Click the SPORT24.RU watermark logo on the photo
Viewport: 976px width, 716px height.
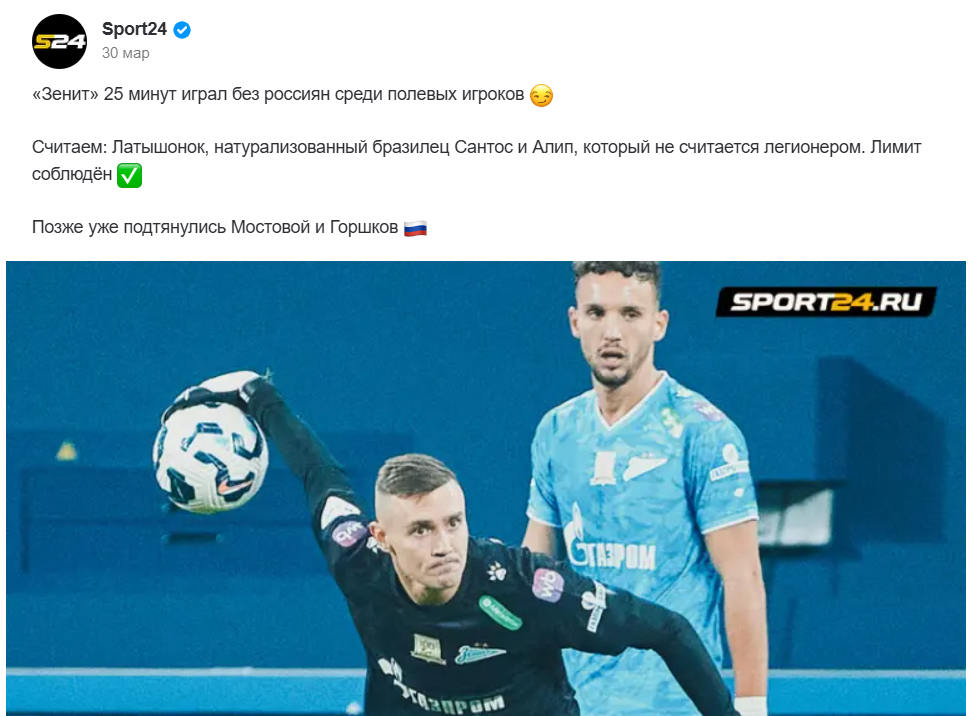pyautogui.click(x=826, y=302)
